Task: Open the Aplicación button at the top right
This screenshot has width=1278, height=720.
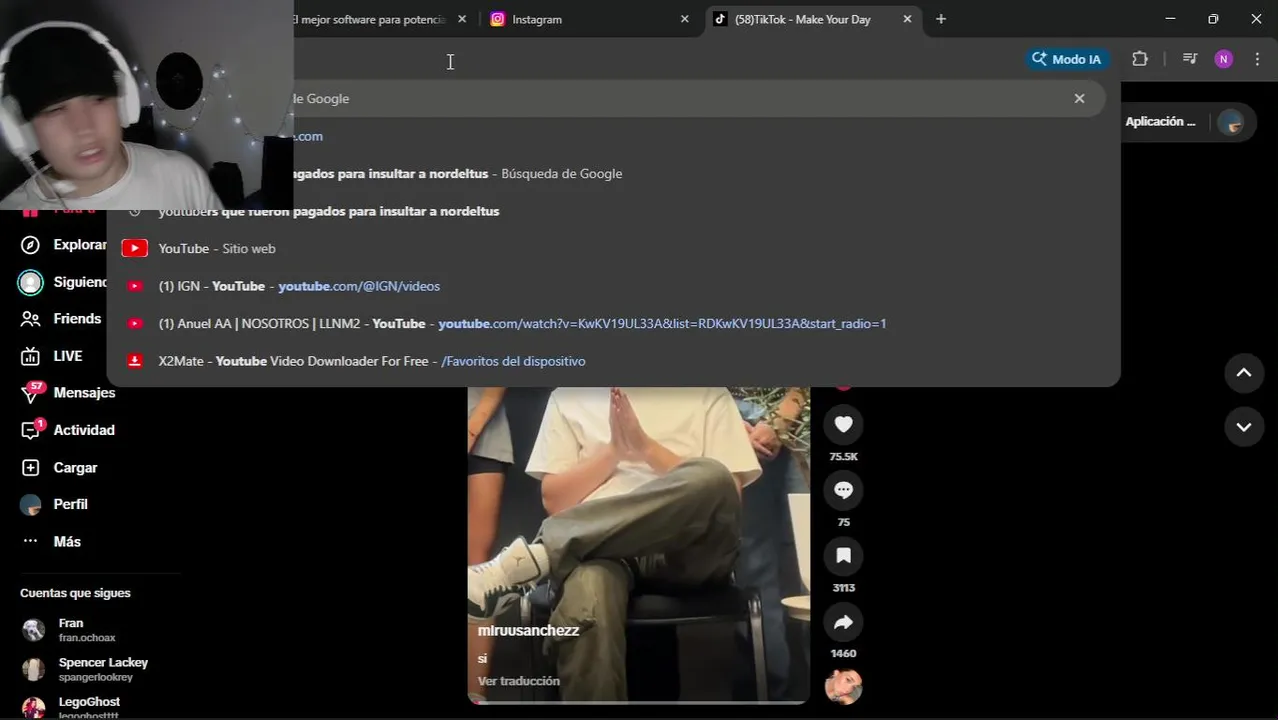Action: point(1160,122)
